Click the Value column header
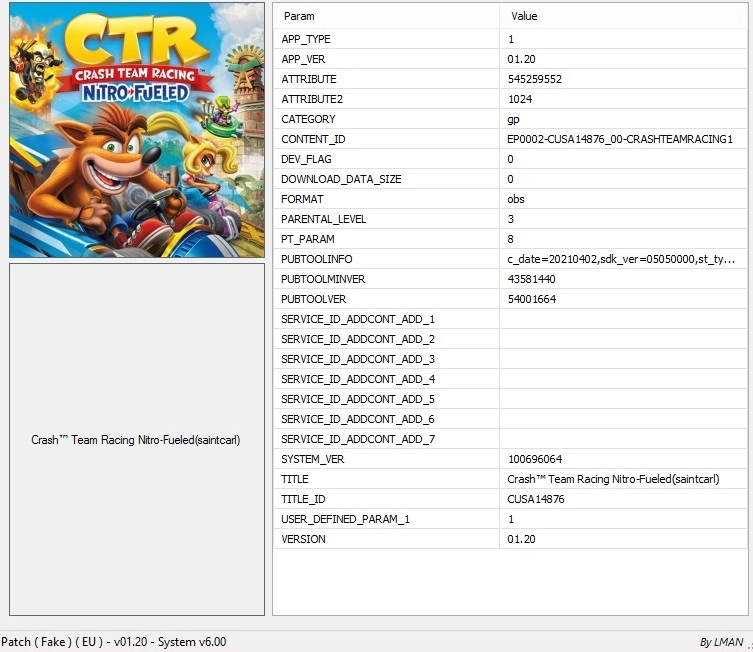This screenshot has height=652, width=753. click(524, 16)
